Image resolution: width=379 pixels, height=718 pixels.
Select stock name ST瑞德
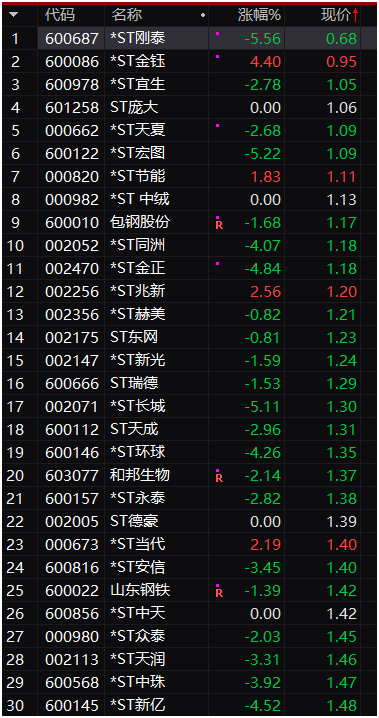[134, 383]
